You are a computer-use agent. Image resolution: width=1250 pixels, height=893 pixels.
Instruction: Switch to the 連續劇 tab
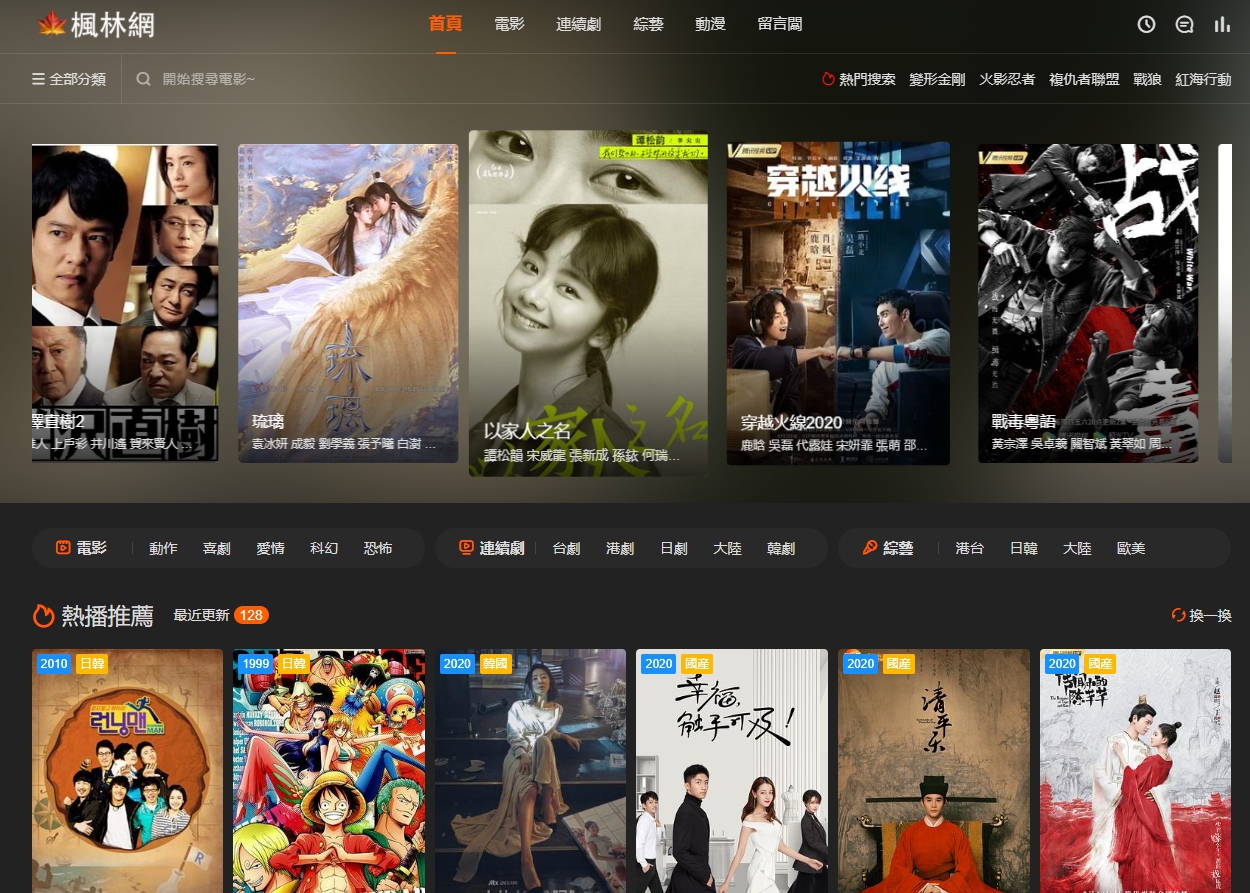(x=578, y=24)
